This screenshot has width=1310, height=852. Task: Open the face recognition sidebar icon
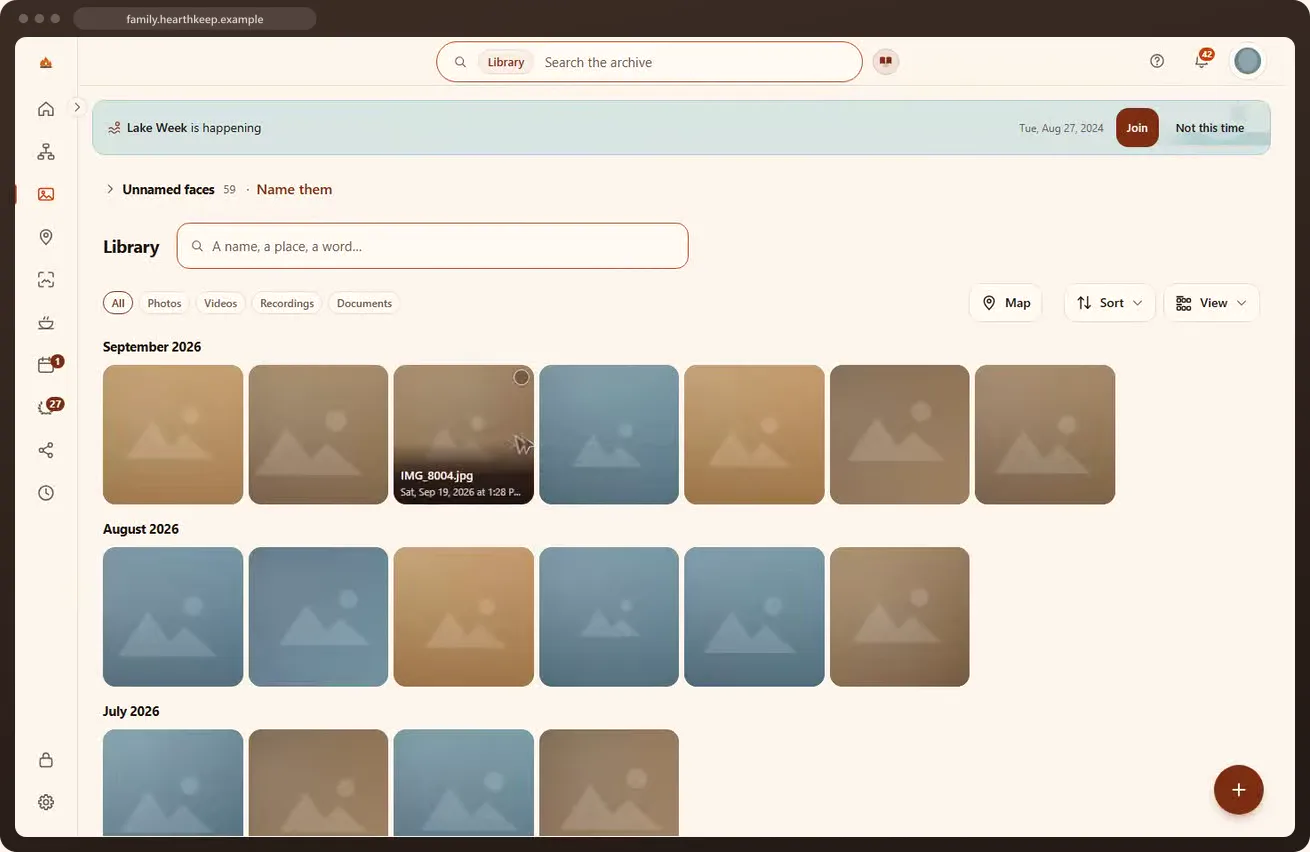tap(46, 280)
